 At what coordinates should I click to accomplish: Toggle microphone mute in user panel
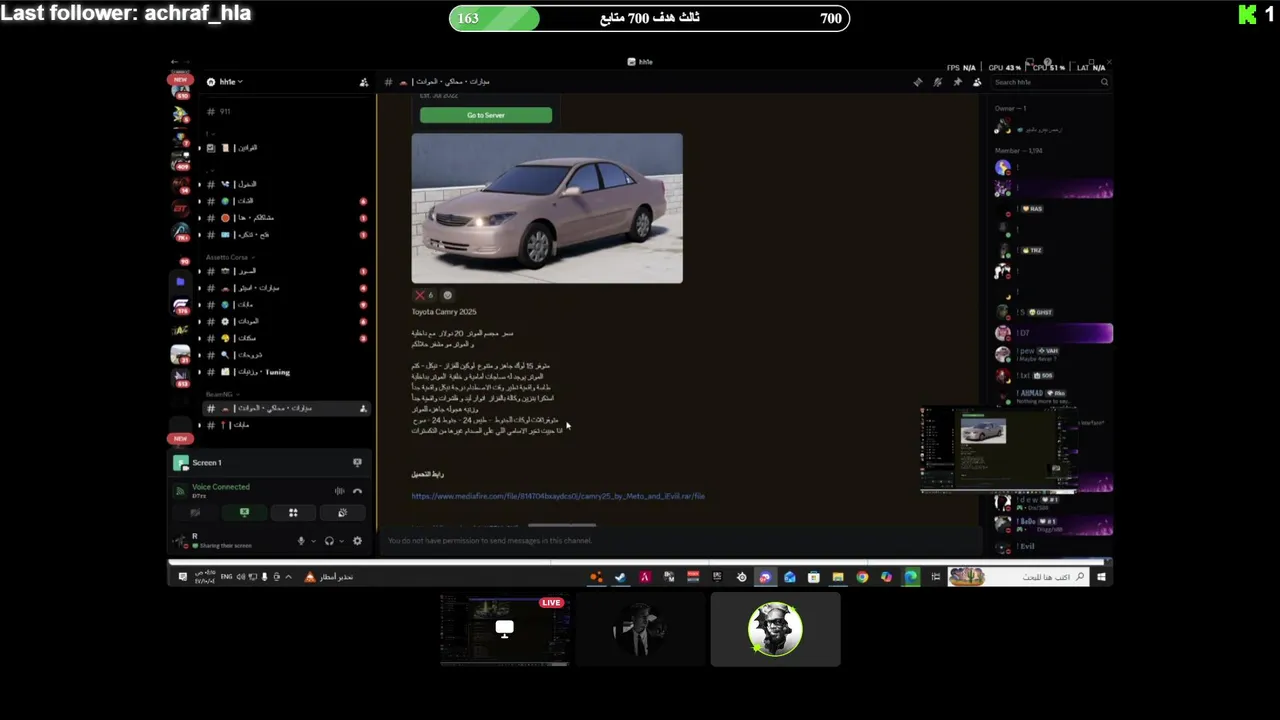click(x=301, y=541)
